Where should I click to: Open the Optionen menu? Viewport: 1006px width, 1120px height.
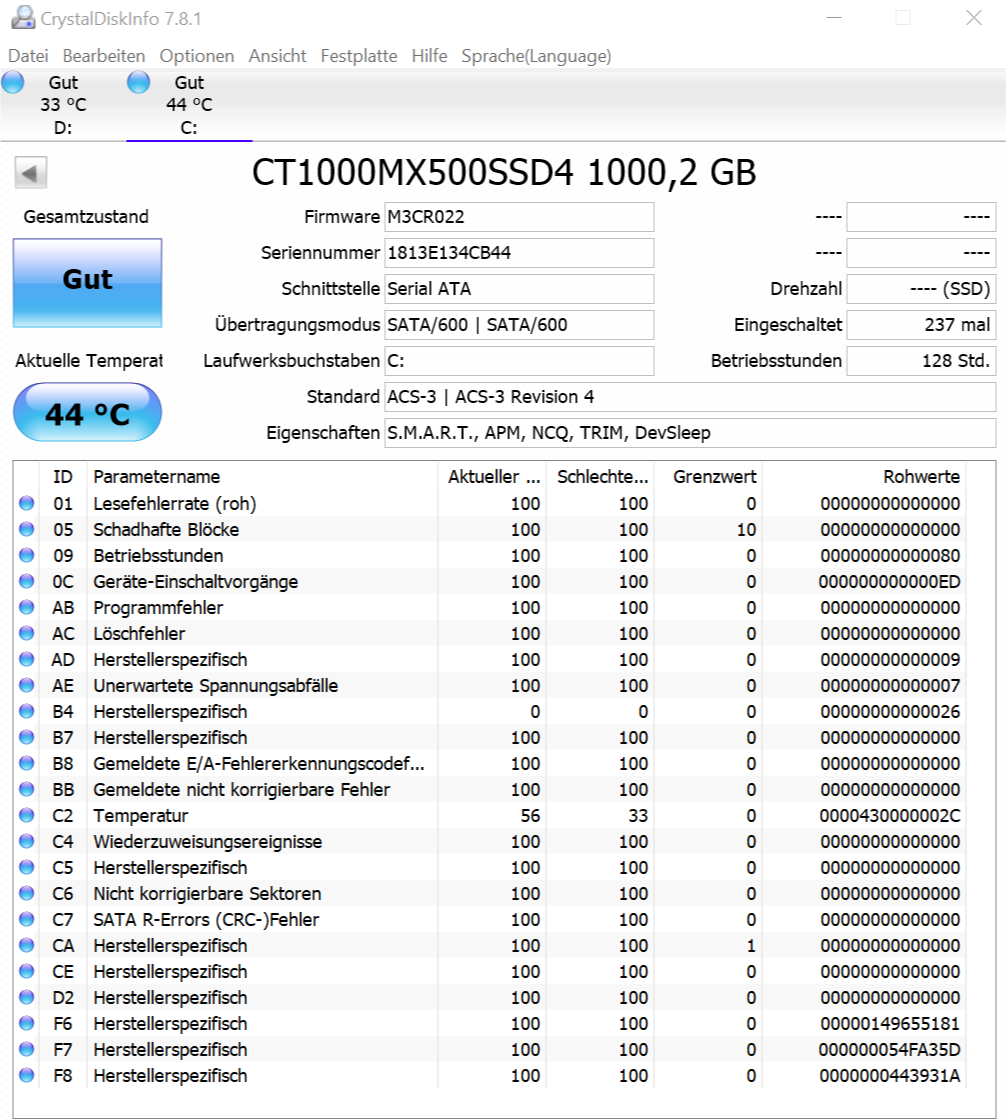click(196, 56)
